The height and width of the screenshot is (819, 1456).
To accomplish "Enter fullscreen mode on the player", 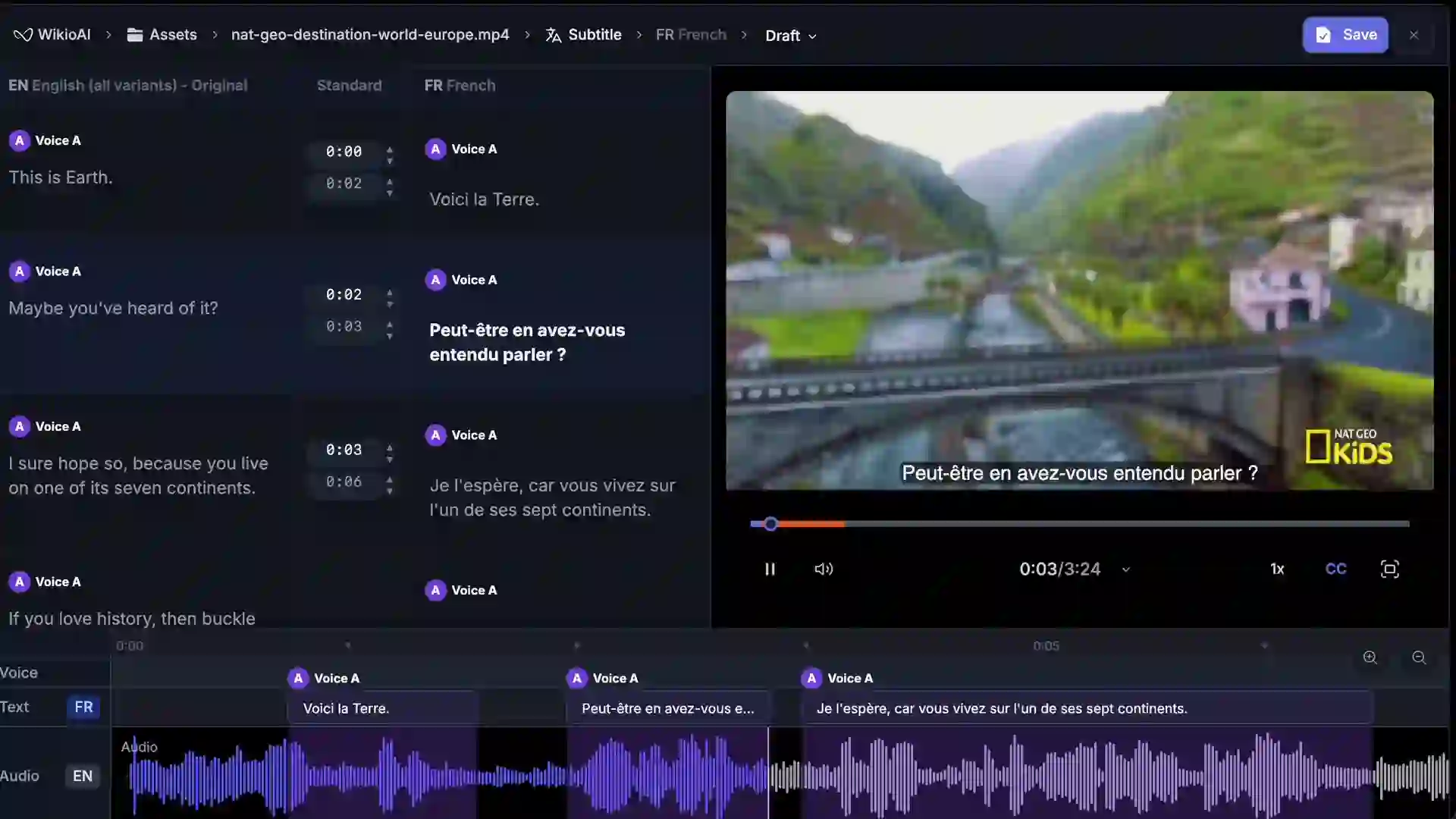I will click(x=1391, y=569).
